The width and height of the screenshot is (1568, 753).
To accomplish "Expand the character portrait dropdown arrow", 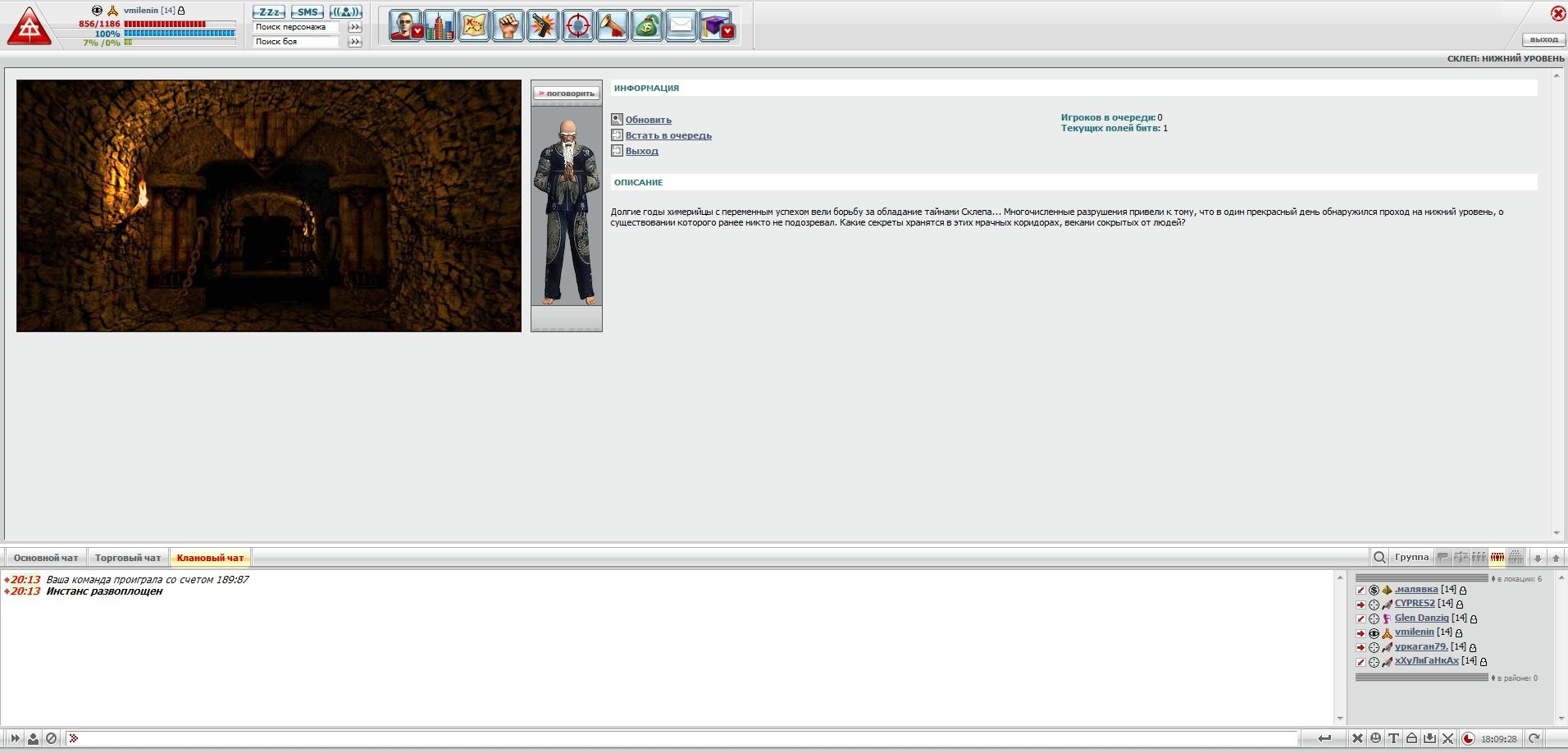I will click(x=417, y=32).
